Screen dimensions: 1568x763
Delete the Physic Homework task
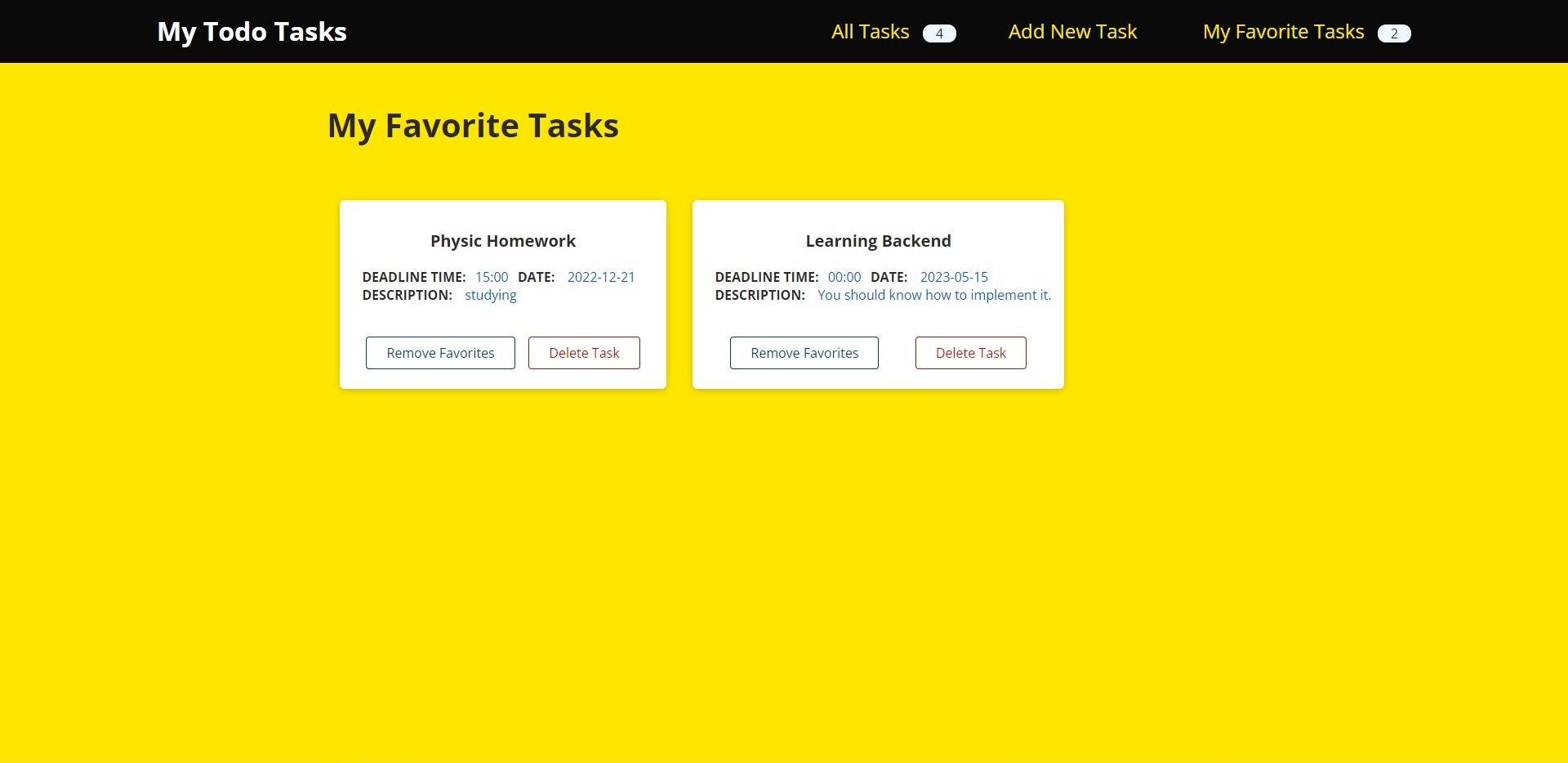584,352
